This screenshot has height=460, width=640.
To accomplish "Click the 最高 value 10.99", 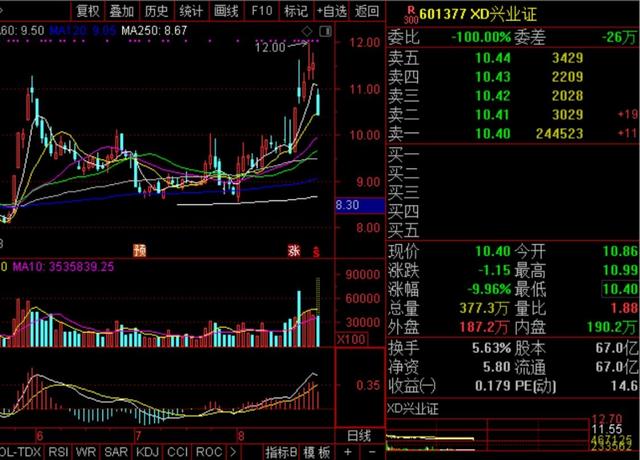I will pos(620,270).
